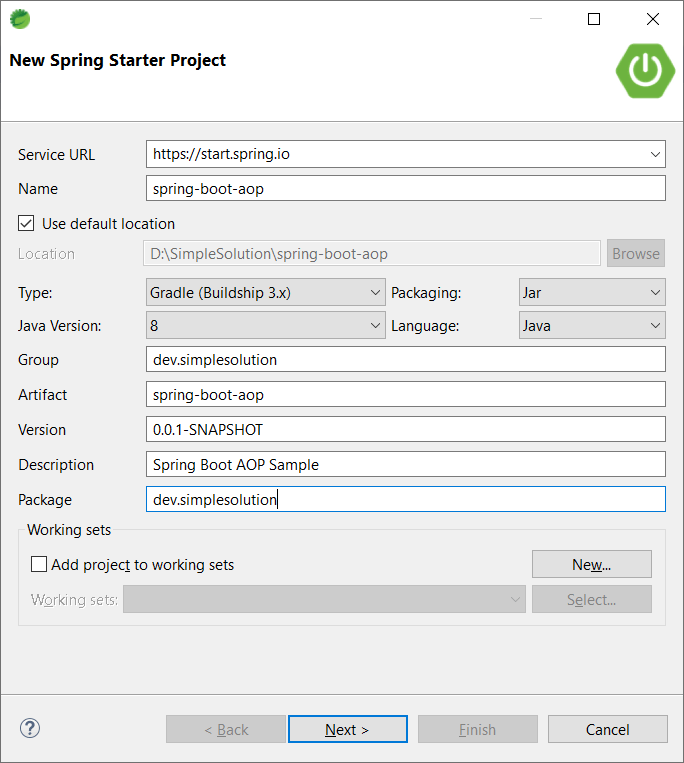
Task: Focus the Name input field
Action: 406,188
